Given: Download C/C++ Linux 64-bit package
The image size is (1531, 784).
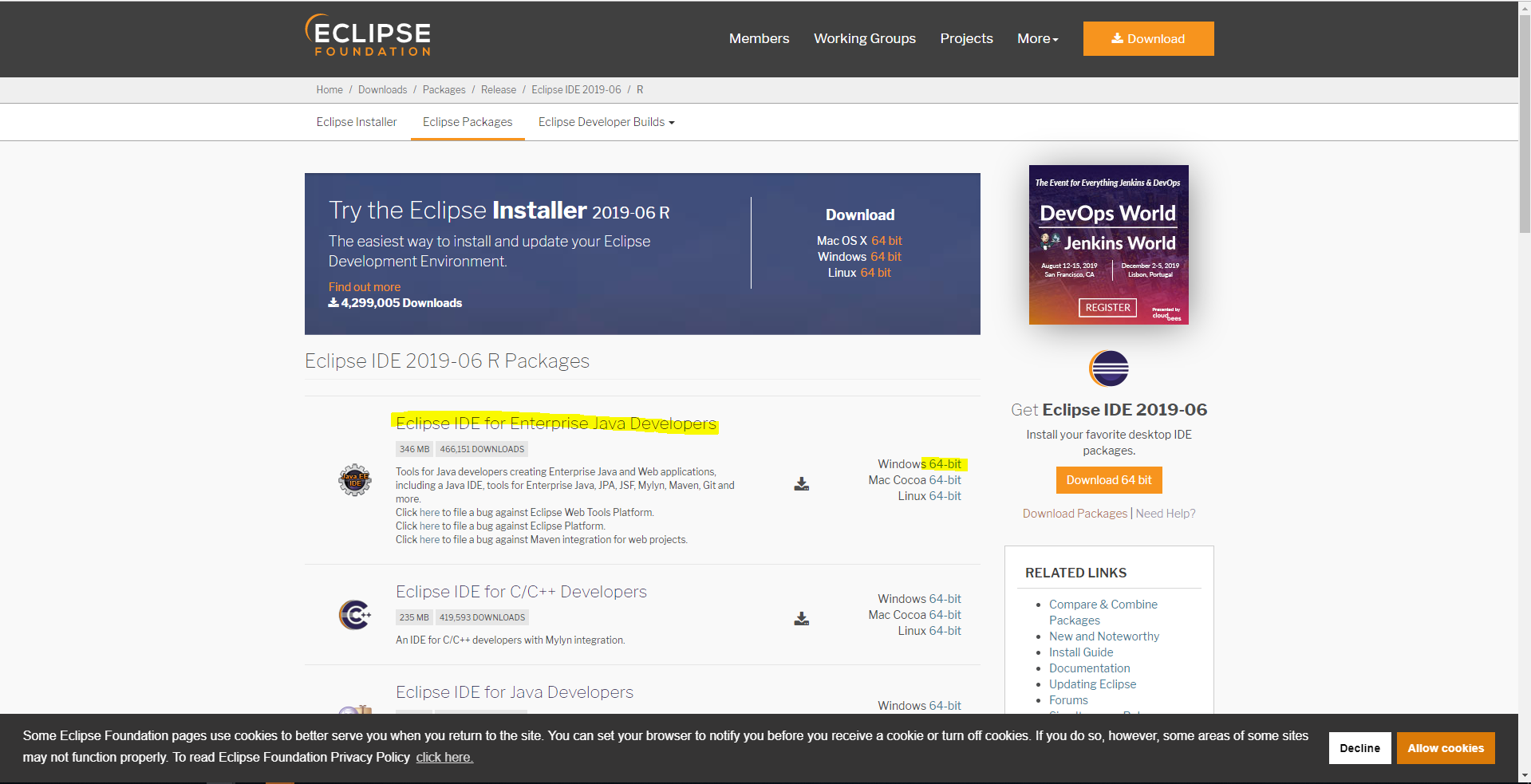Looking at the screenshot, I should [x=945, y=631].
